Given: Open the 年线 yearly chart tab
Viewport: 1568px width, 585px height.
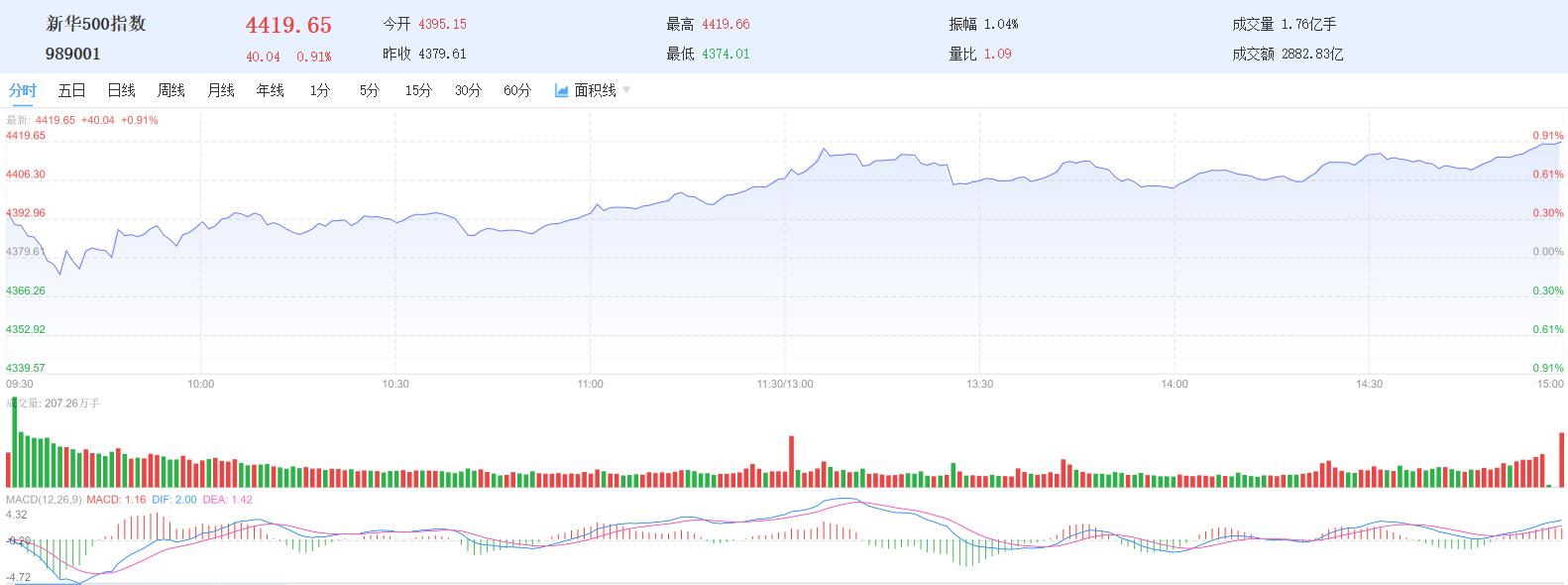Looking at the screenshot, I should (270, 90).
